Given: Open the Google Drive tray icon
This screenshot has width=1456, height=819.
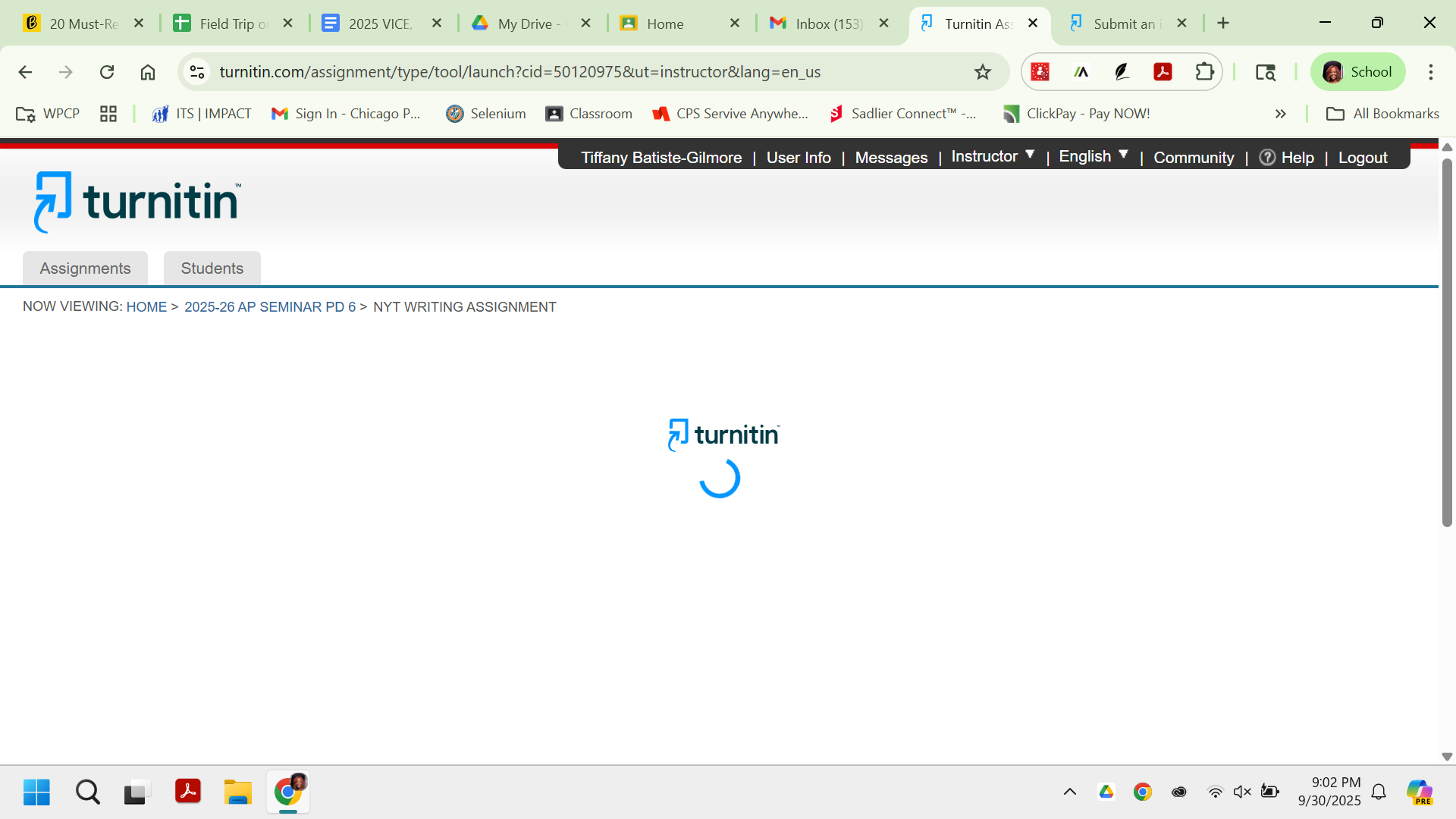Looking at the screenshot, I should coord(1106,792).
